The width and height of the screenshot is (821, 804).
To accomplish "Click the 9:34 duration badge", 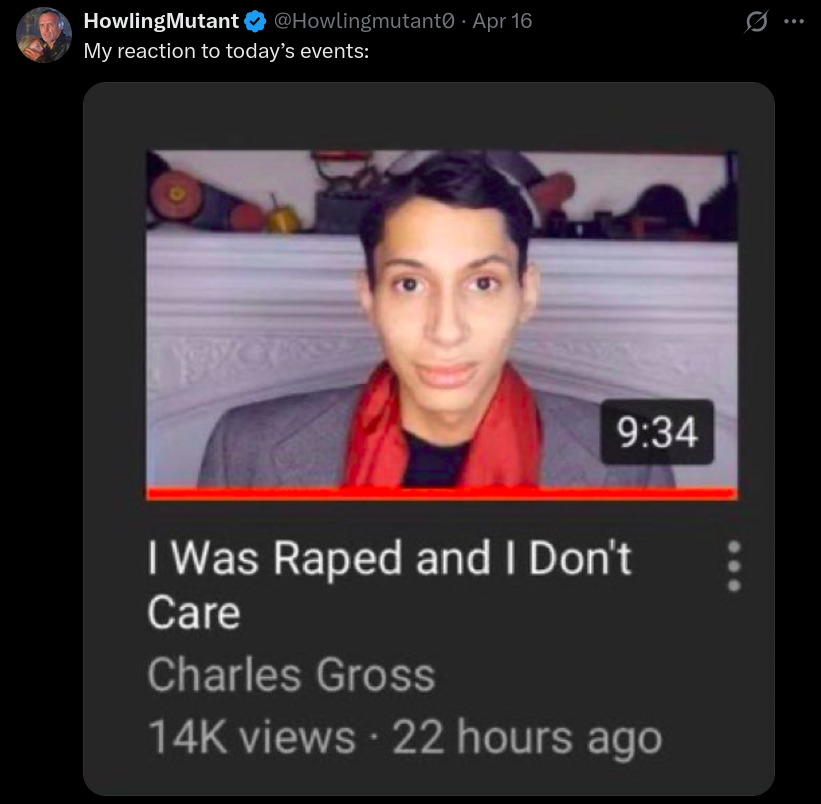I will [x=657, y=432].
